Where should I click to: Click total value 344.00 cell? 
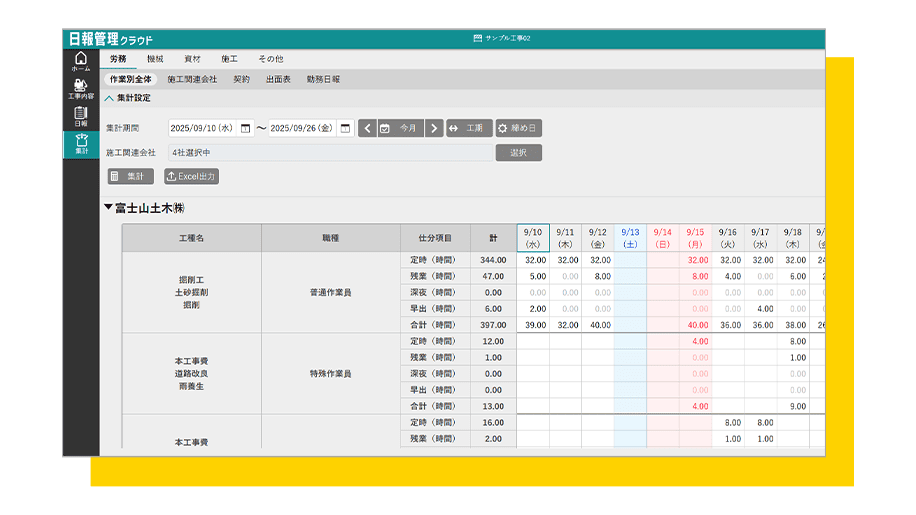click(493, 260)
